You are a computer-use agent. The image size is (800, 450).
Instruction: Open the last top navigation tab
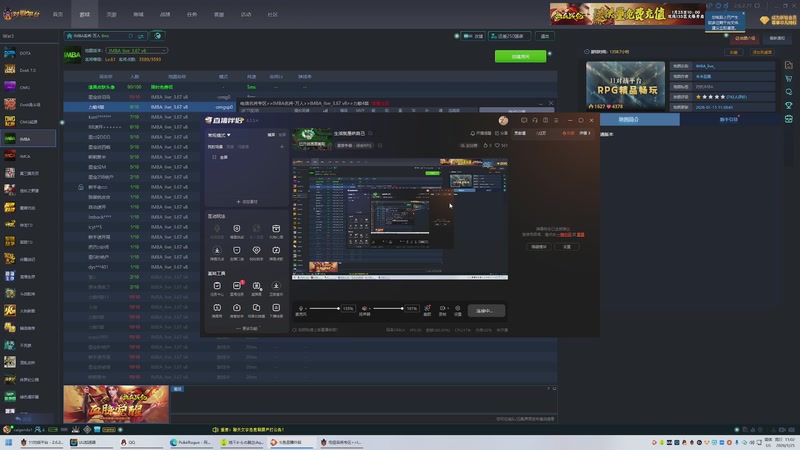pos(272,14)
